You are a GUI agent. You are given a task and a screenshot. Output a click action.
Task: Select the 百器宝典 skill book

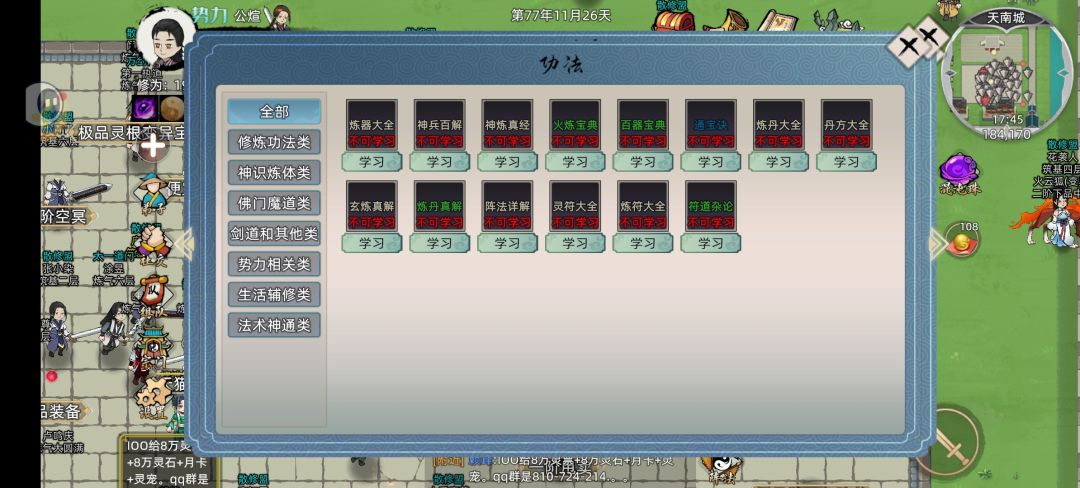(x=643, y=125)
